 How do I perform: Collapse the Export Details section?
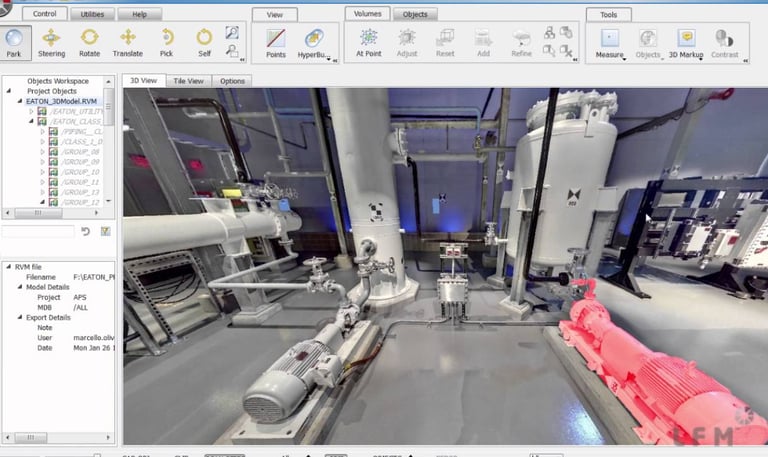pyautogui.click(x=20, y=317)
